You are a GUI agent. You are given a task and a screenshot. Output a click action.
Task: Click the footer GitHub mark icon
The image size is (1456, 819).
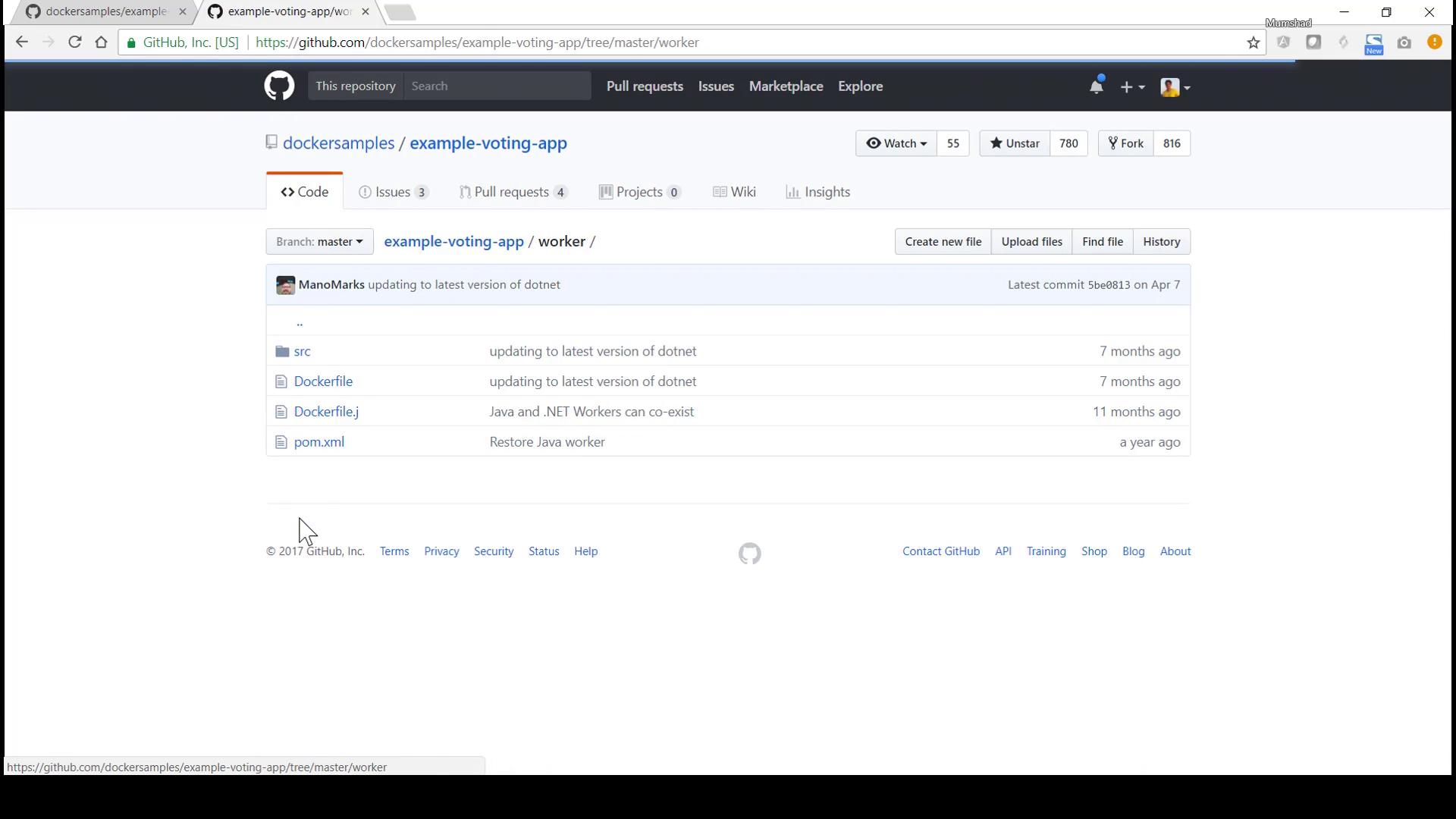click(749, 554)
